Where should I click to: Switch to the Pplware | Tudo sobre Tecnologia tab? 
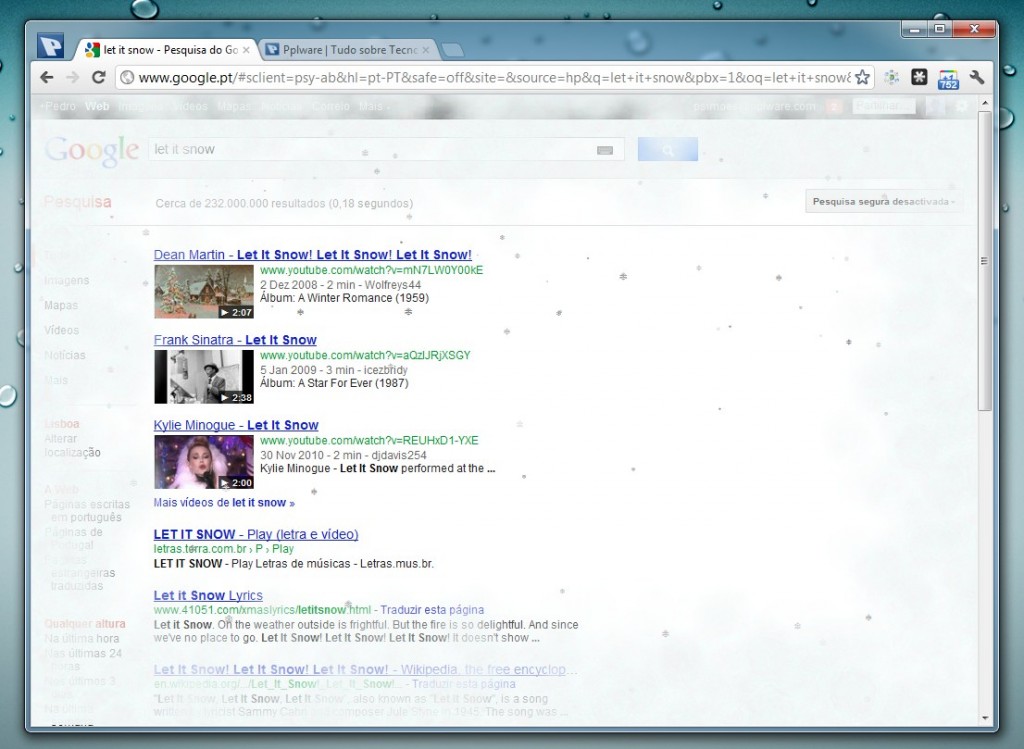(348, 50)
